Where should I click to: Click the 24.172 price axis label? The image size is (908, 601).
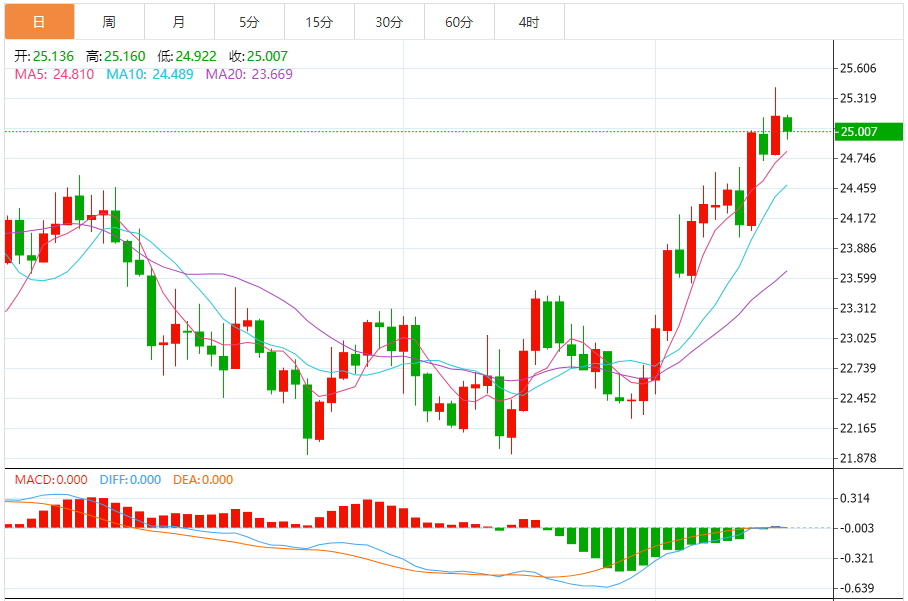tap(858, 218)
